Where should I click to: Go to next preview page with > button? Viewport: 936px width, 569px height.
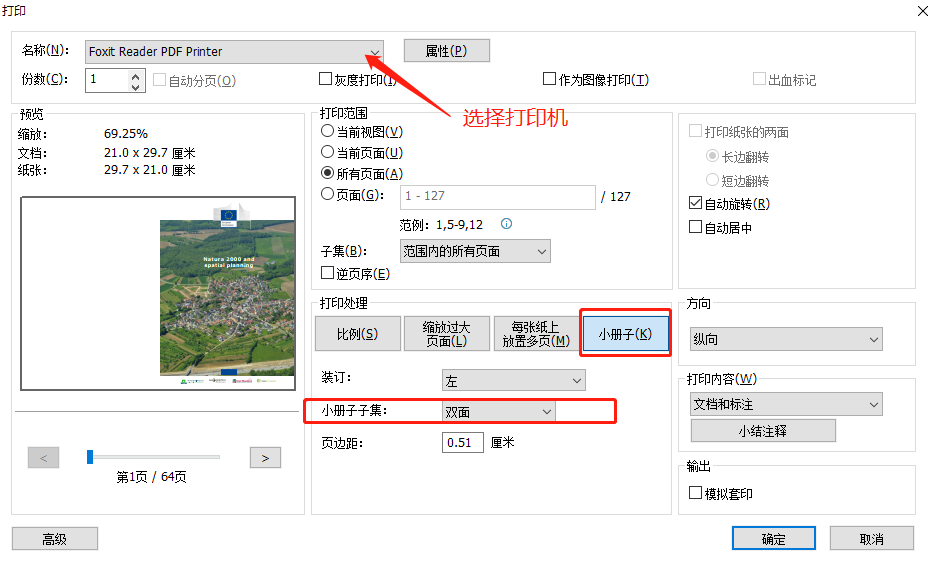pyautogui.click(x=265, y=458)
